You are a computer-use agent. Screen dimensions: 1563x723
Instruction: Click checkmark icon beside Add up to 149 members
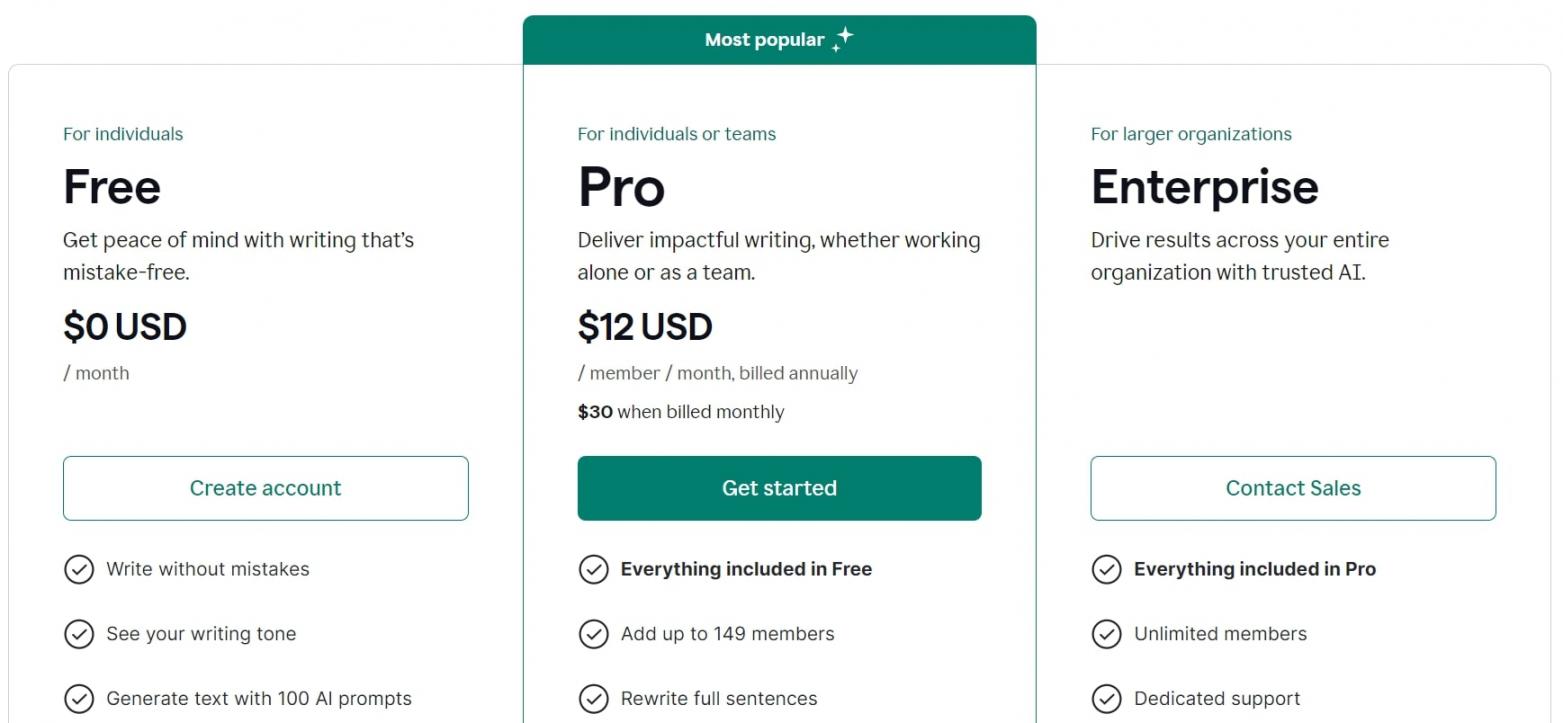point(593,634)
